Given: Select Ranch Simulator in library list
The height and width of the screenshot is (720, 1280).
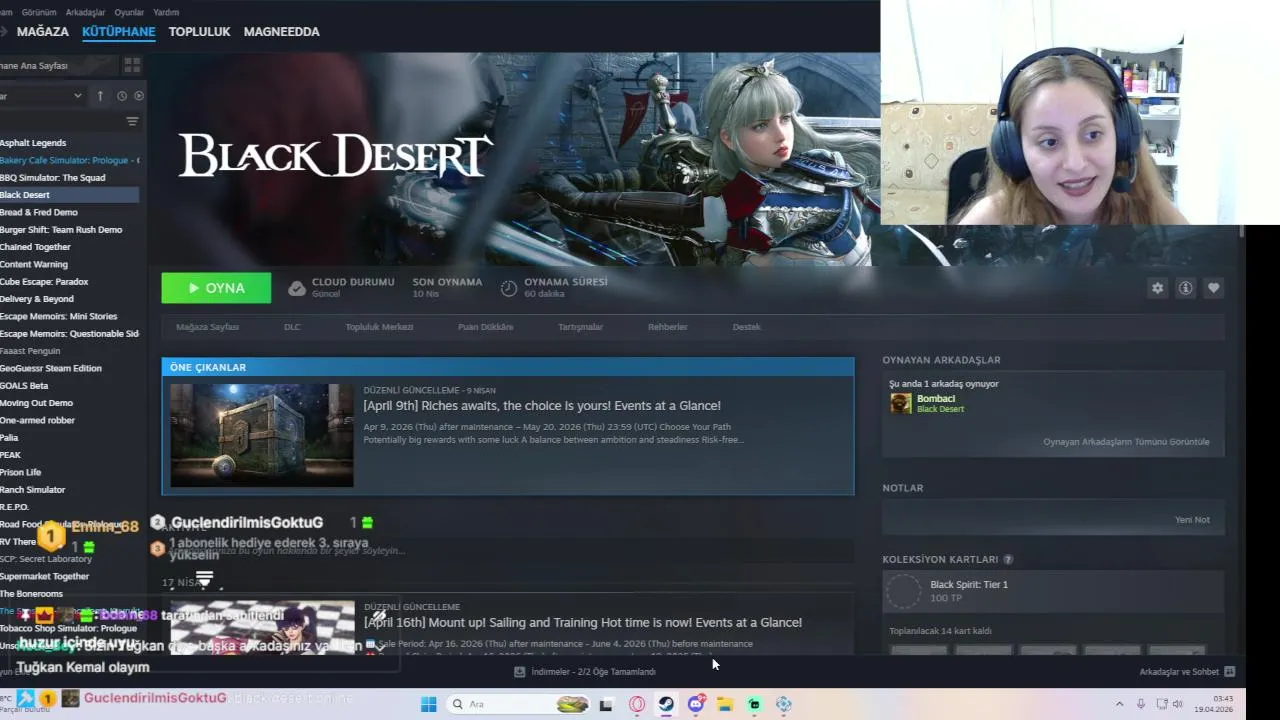Looking at the screenshot, I should 33,490.
